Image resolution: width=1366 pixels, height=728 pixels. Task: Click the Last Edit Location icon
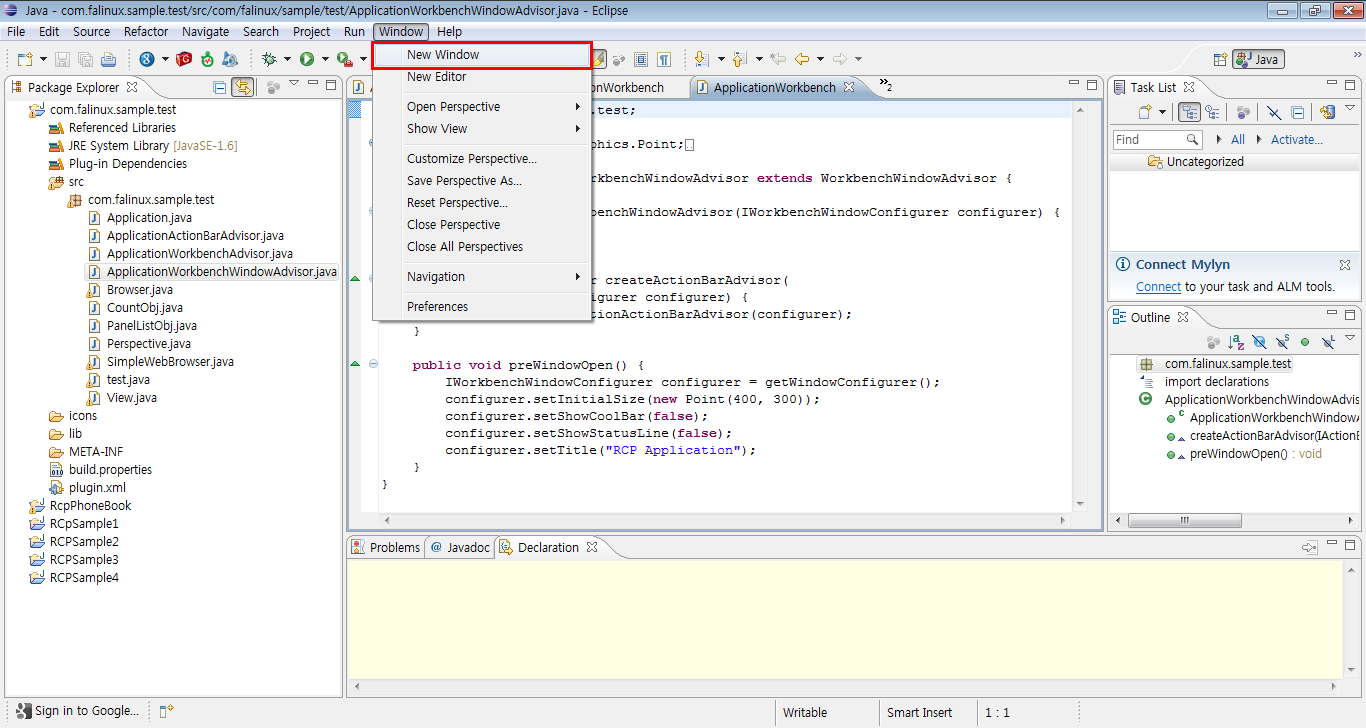777,59
